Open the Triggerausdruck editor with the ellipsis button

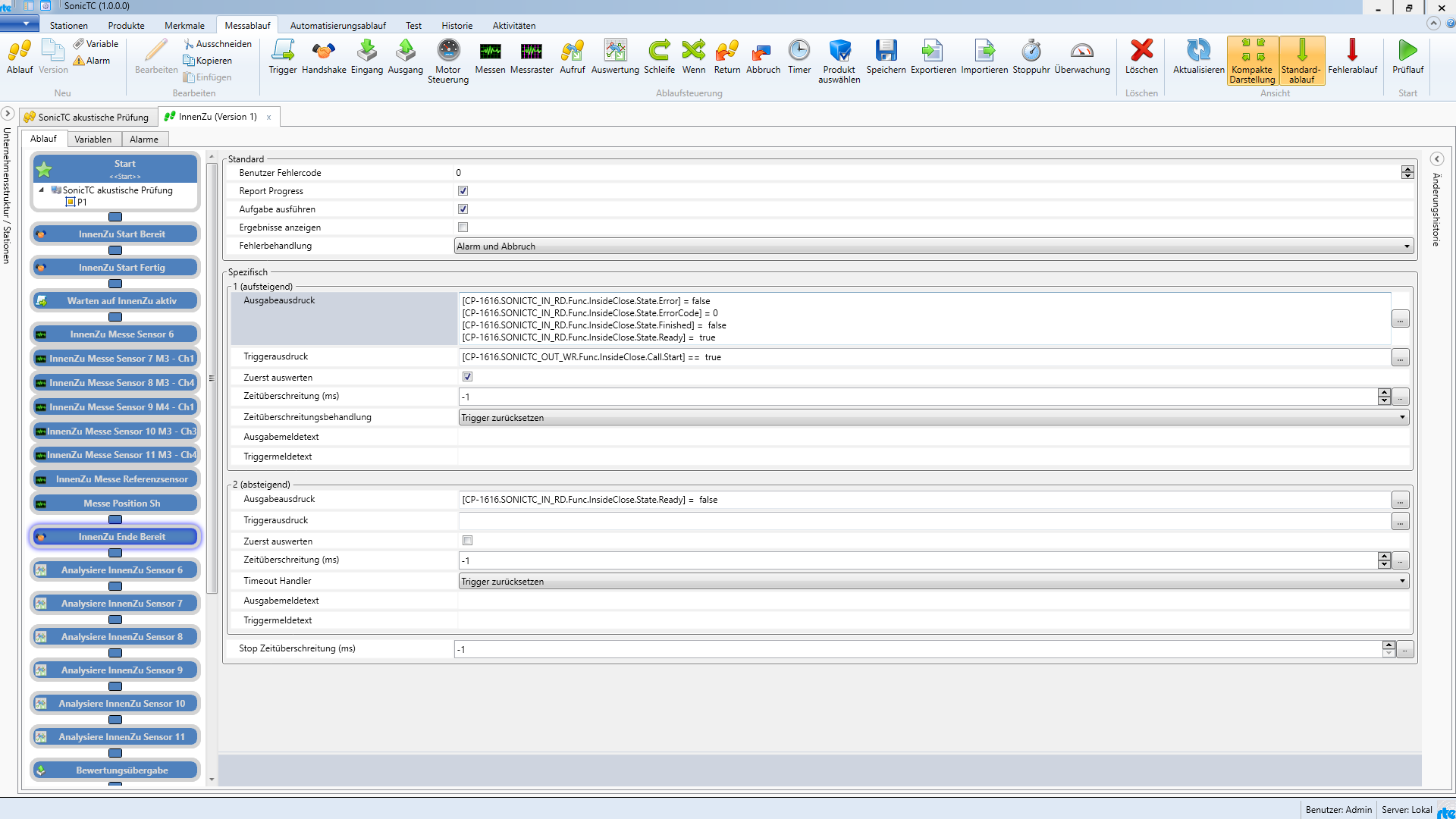pos(1399,358)
